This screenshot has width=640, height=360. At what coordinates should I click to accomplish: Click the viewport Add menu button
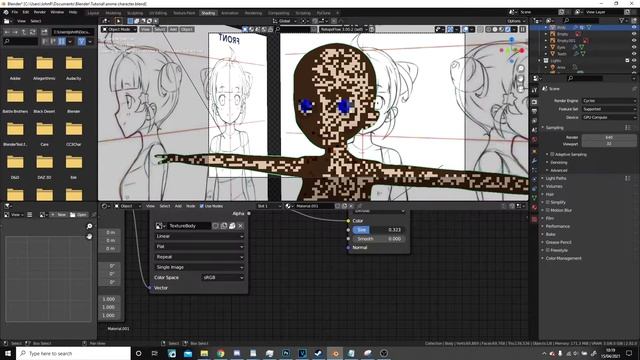pyautogui.click(x=173, y=29)
